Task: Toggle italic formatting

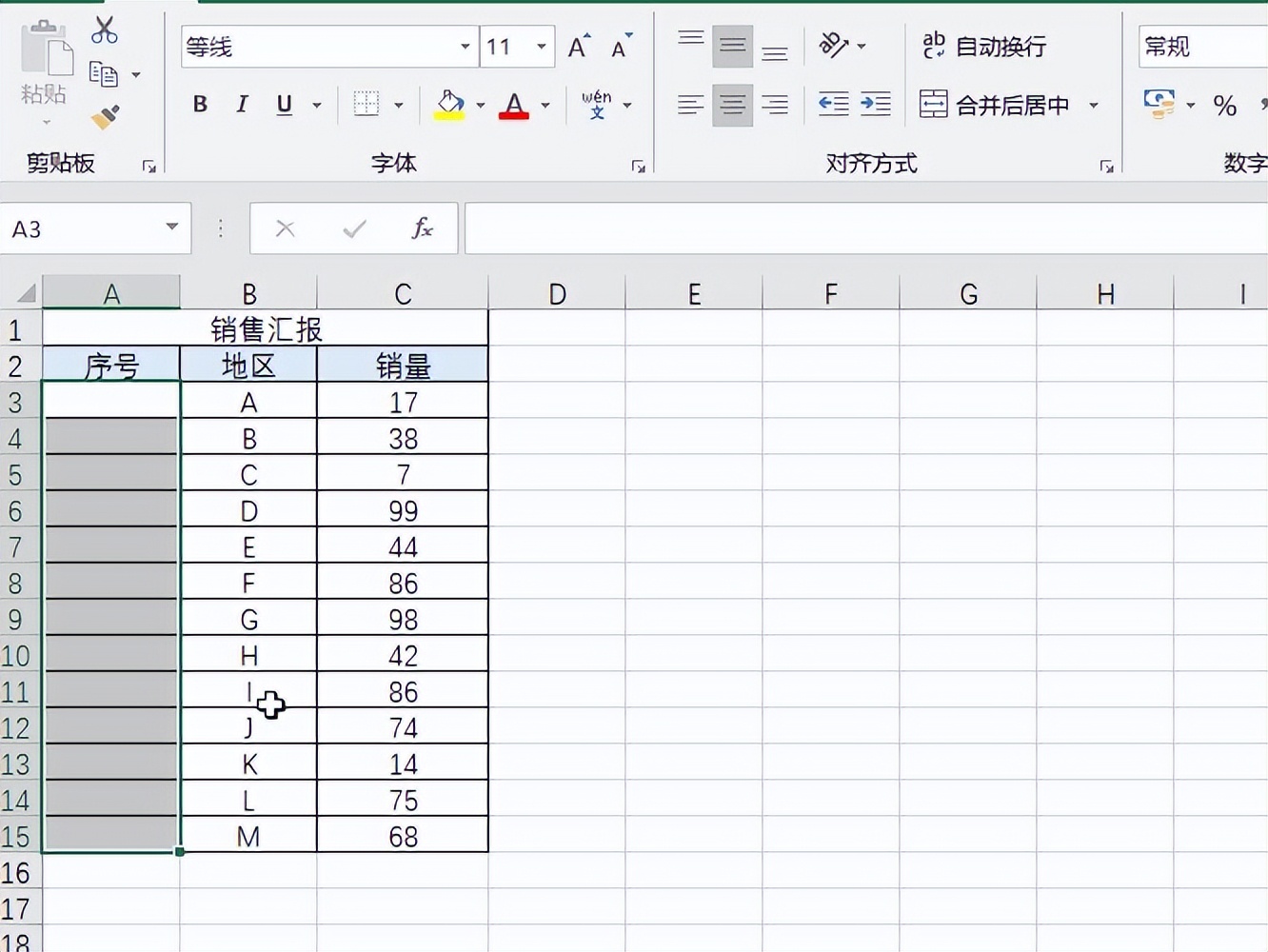Action: tap(242, 105)
